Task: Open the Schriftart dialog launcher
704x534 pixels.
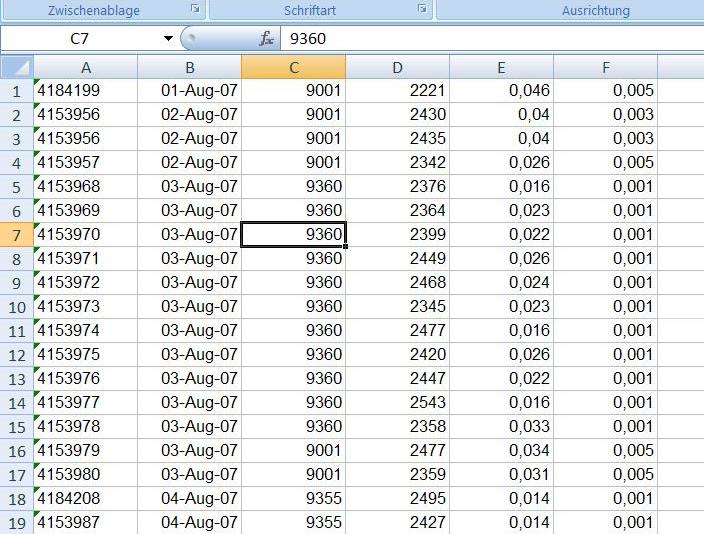Action: coord(422,8)
